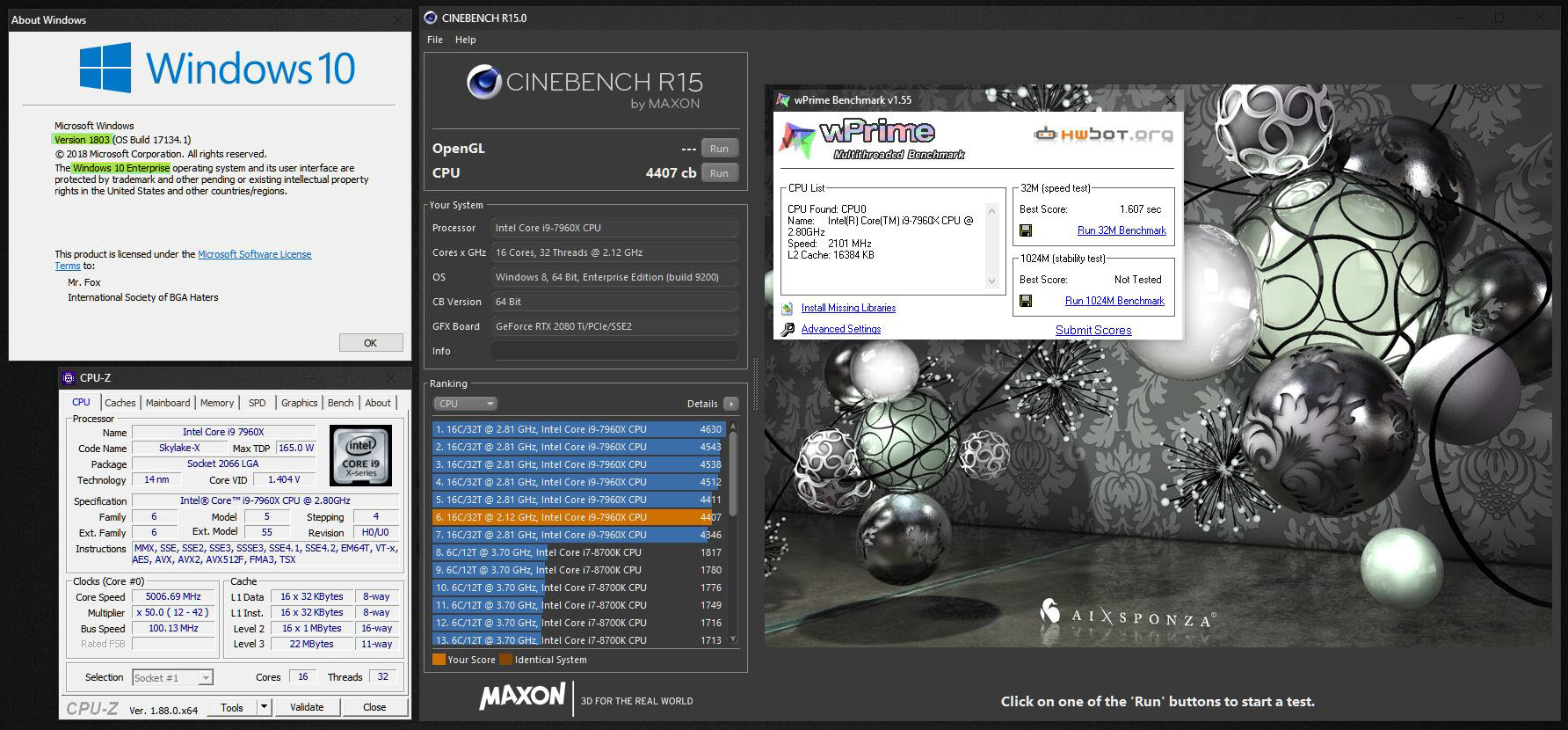Open the Install Missing Libraries link

coord(848,308)
